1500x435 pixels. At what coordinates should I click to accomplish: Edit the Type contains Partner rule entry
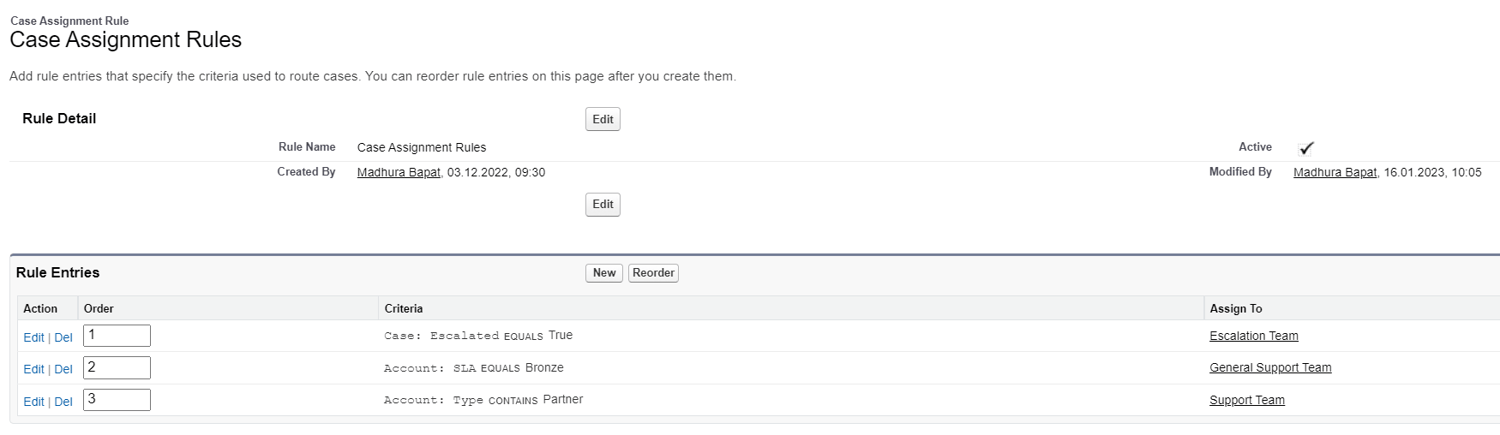click(33, 401)
